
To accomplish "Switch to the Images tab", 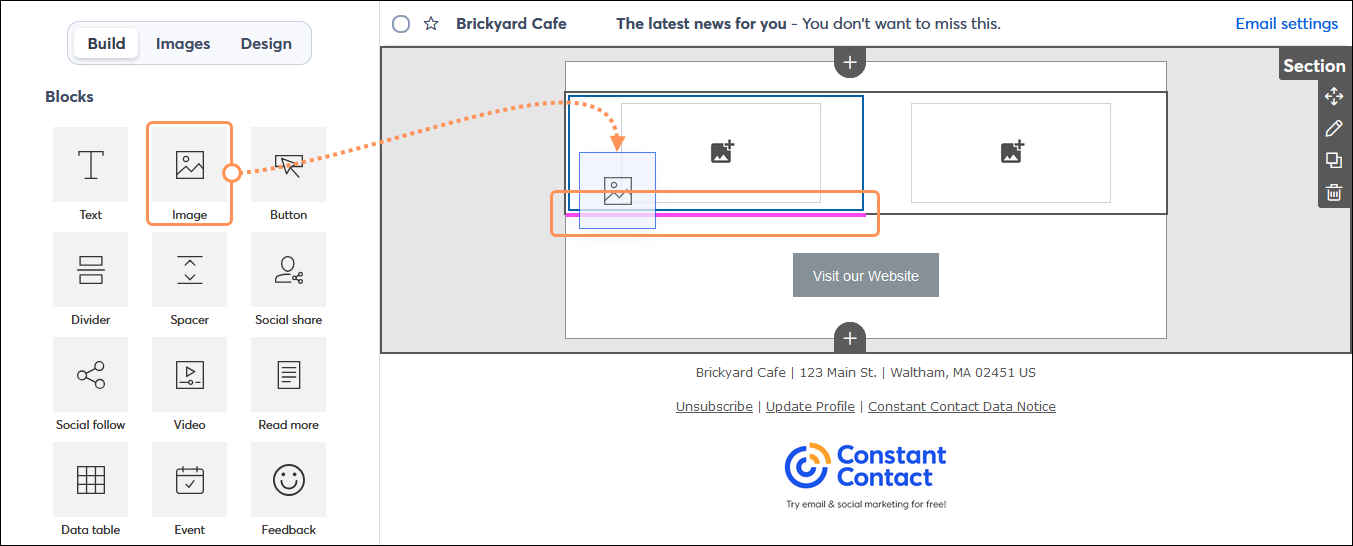I will point(183,44).
